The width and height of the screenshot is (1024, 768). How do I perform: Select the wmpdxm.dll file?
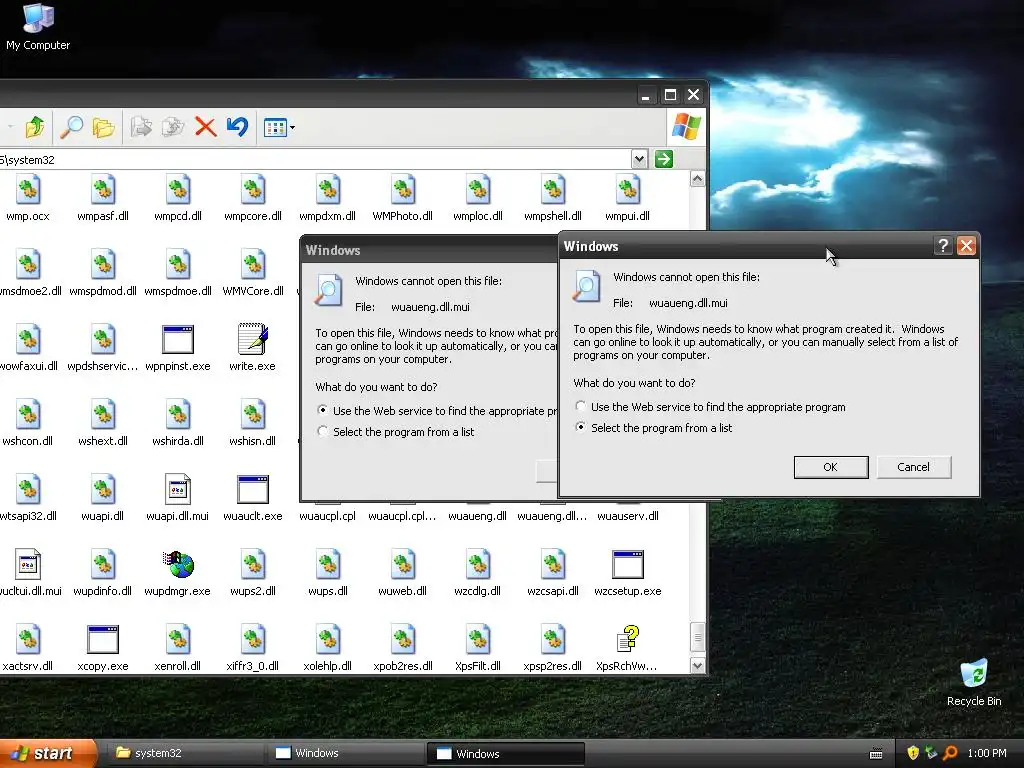coord(328,199)
